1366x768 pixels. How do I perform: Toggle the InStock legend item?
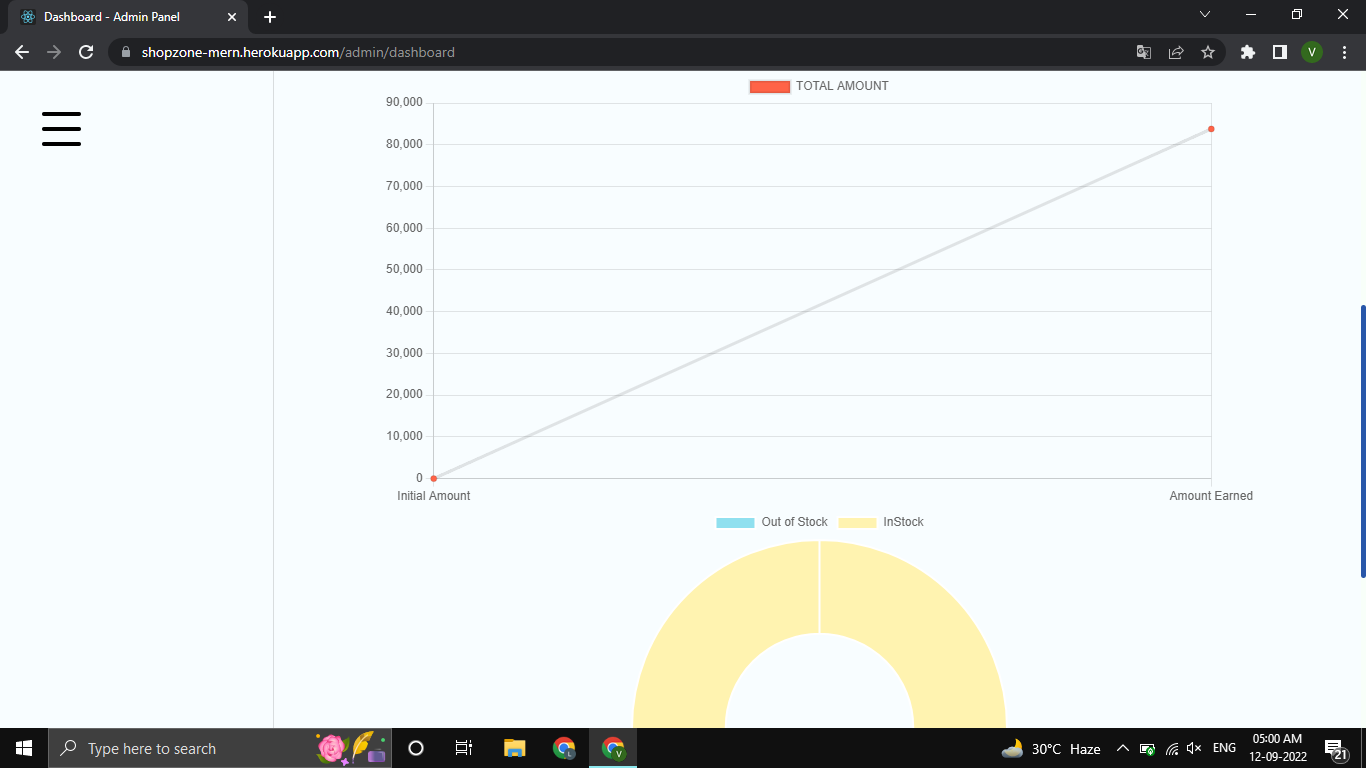881,522
